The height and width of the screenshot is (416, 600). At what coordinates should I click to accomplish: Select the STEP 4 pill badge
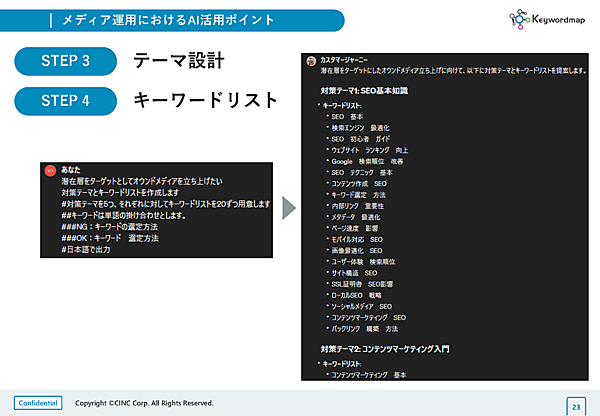(66, 101)
